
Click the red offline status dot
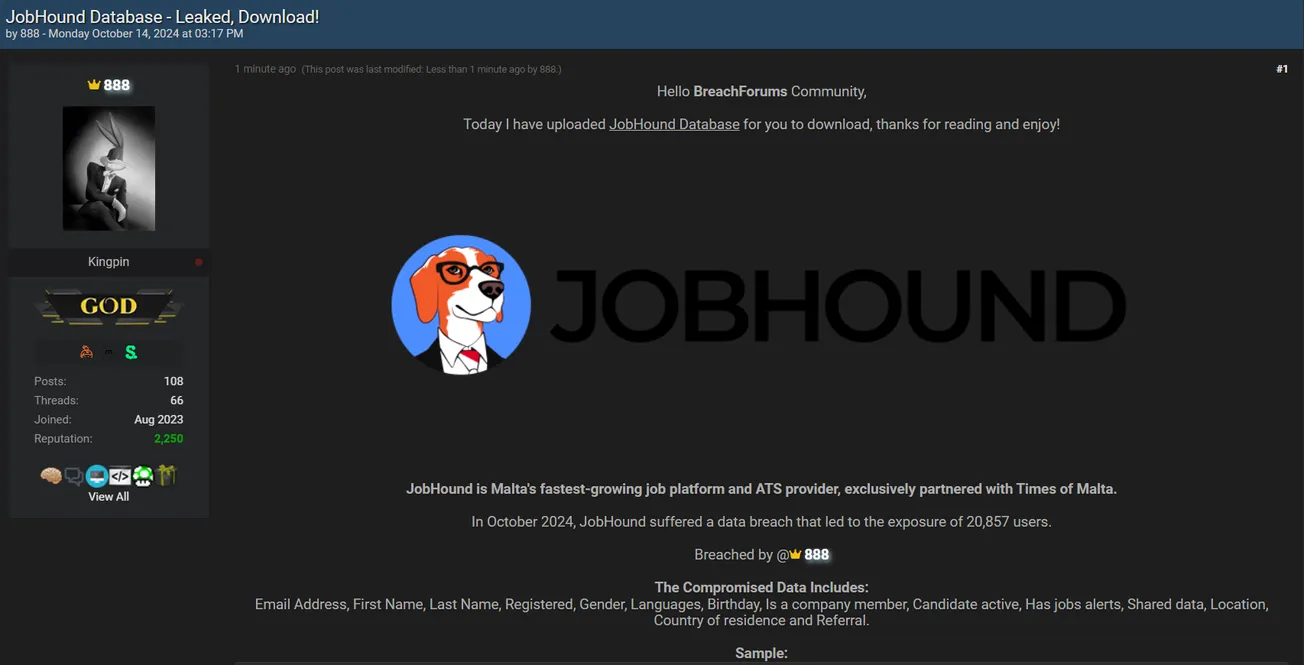click(198, 262)
